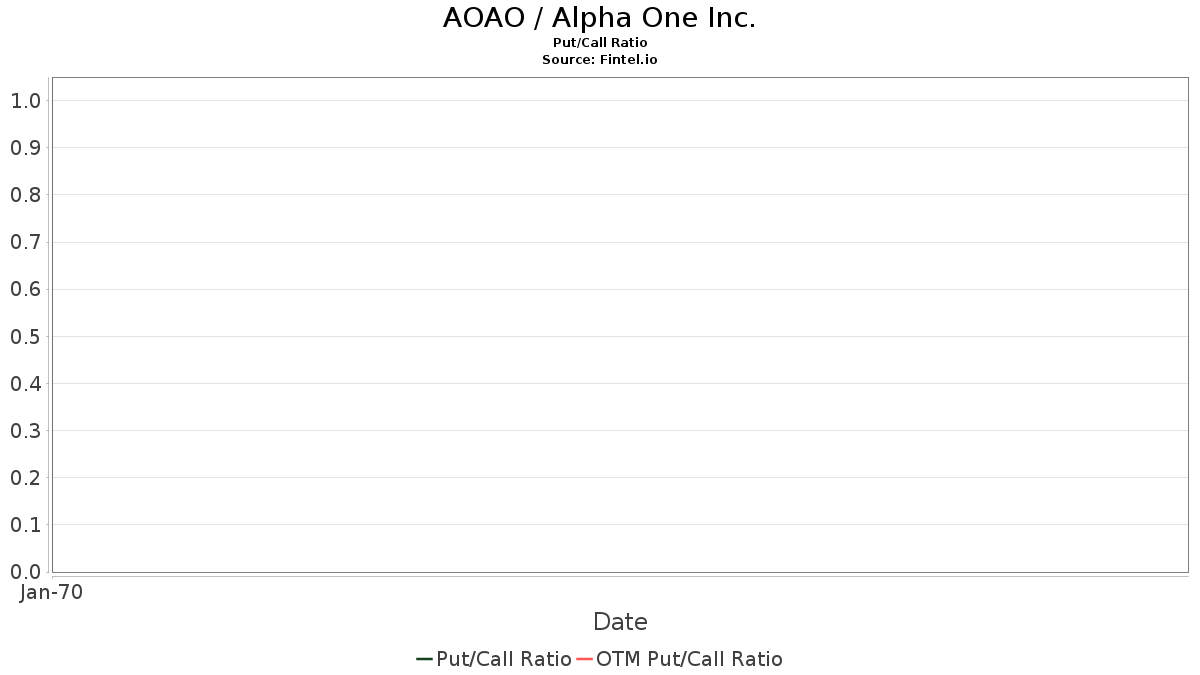Select the 0.9 y-axis tick label
The width and height of the screenshot is (1200, 675).
[25, 148]
